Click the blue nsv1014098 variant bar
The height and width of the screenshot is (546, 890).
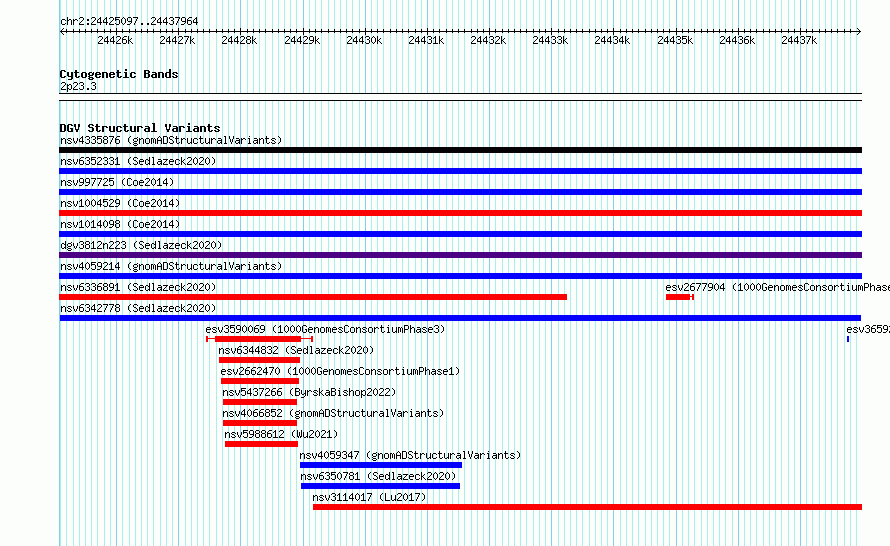point(460,234)
